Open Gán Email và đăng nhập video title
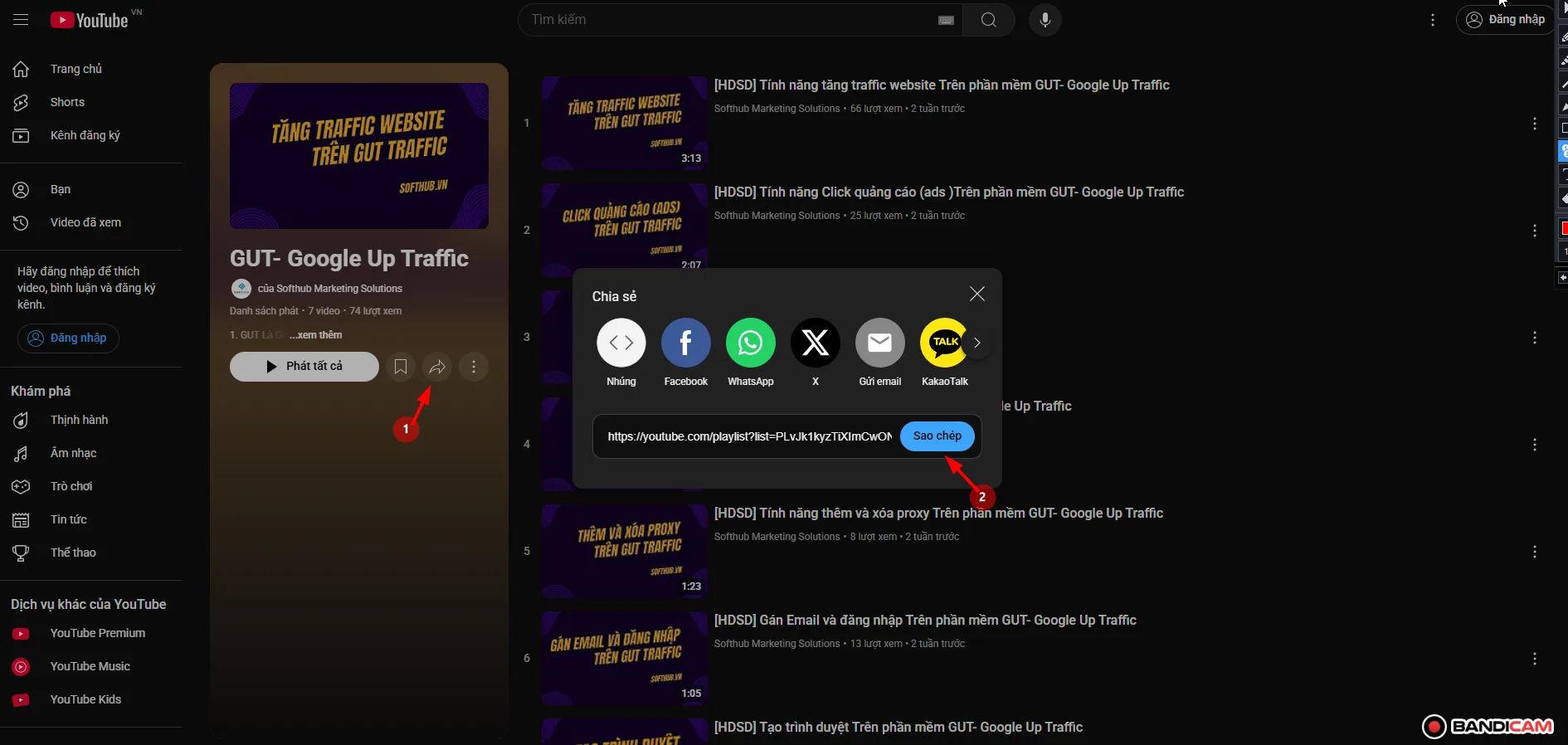 point(925,620)
